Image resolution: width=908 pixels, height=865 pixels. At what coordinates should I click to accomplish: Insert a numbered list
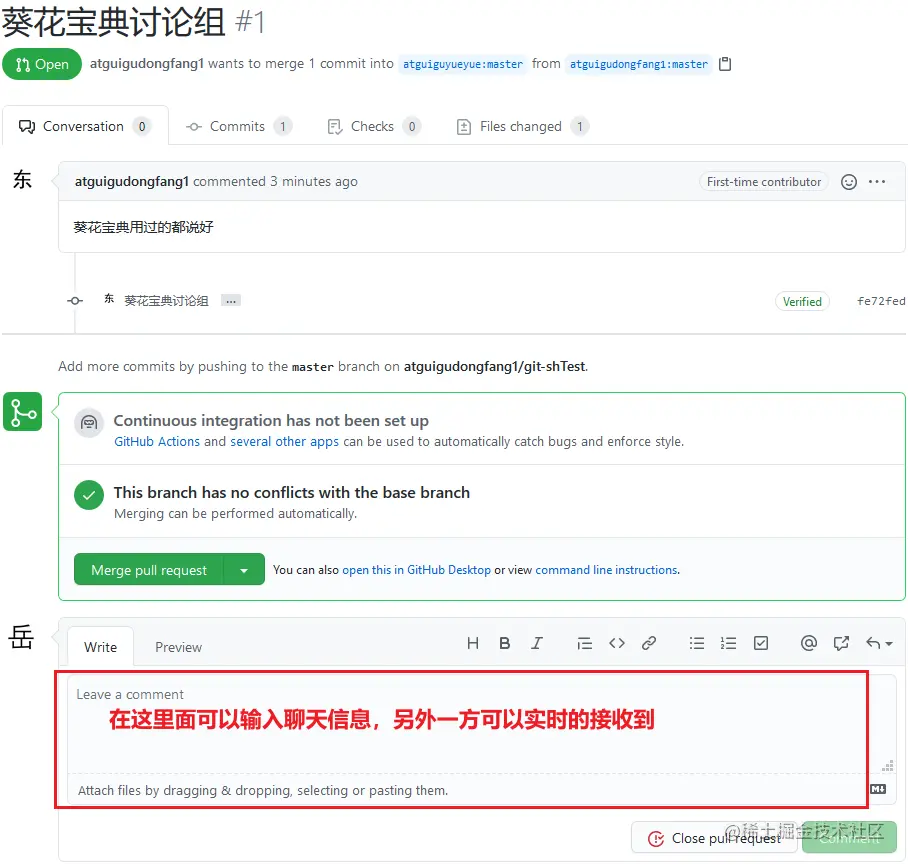point(728,643)
